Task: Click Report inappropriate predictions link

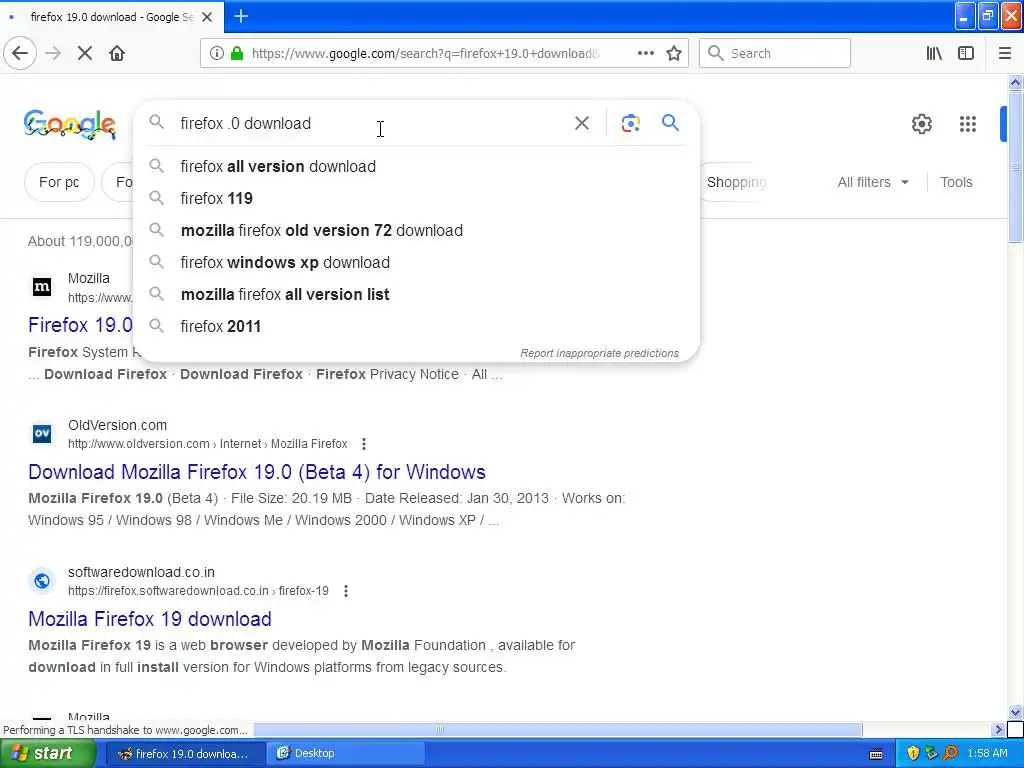Action: click(x=600, y=353)
